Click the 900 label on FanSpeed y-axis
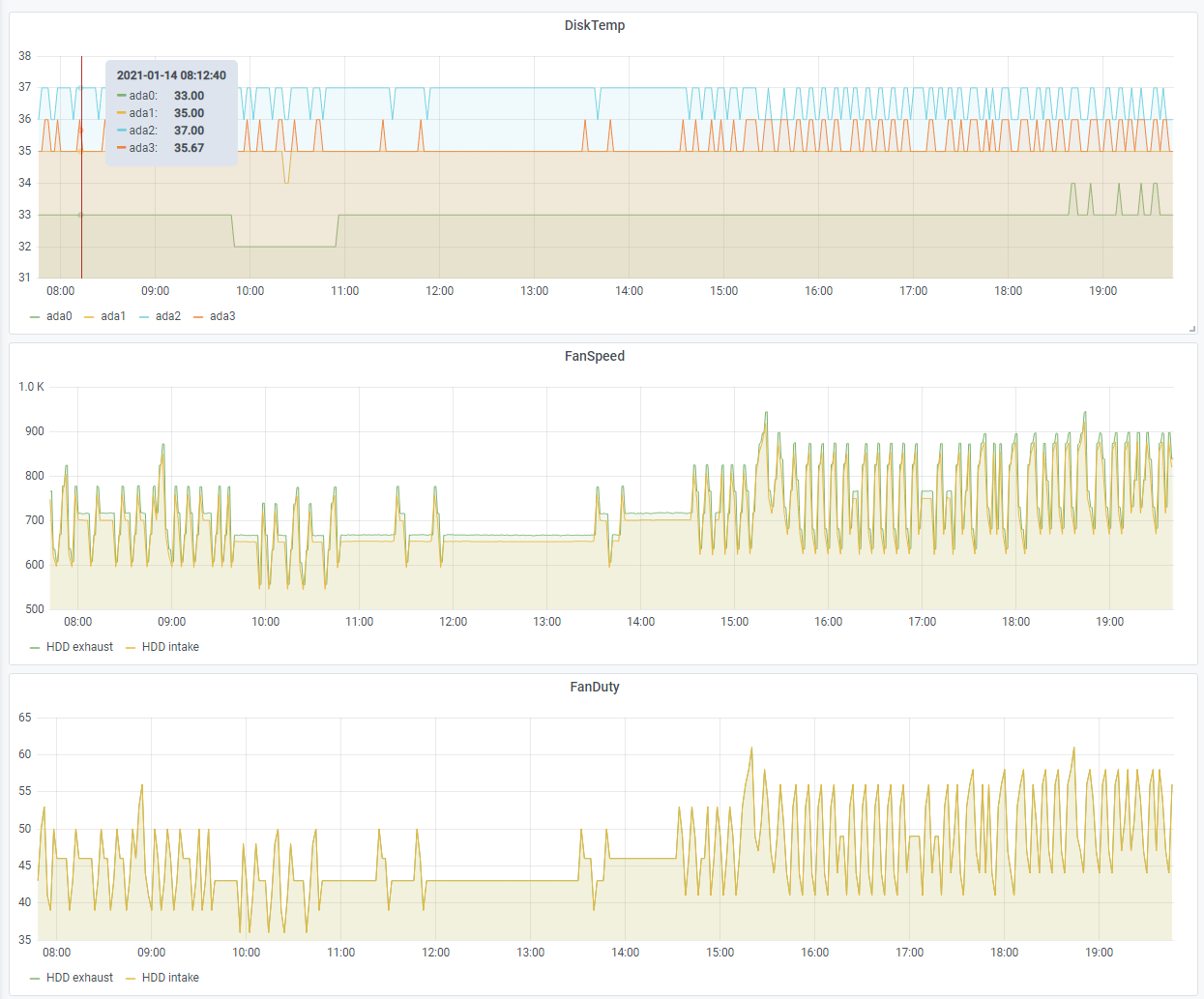This screenshot has width=1204, height=999. (x=35, y=431)
